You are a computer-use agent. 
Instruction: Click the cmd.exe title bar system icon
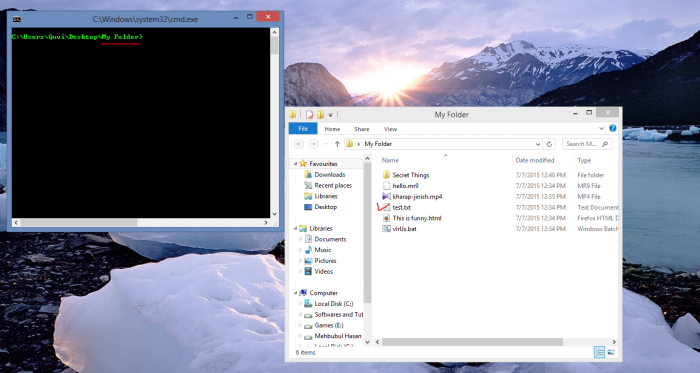point(17,19)
